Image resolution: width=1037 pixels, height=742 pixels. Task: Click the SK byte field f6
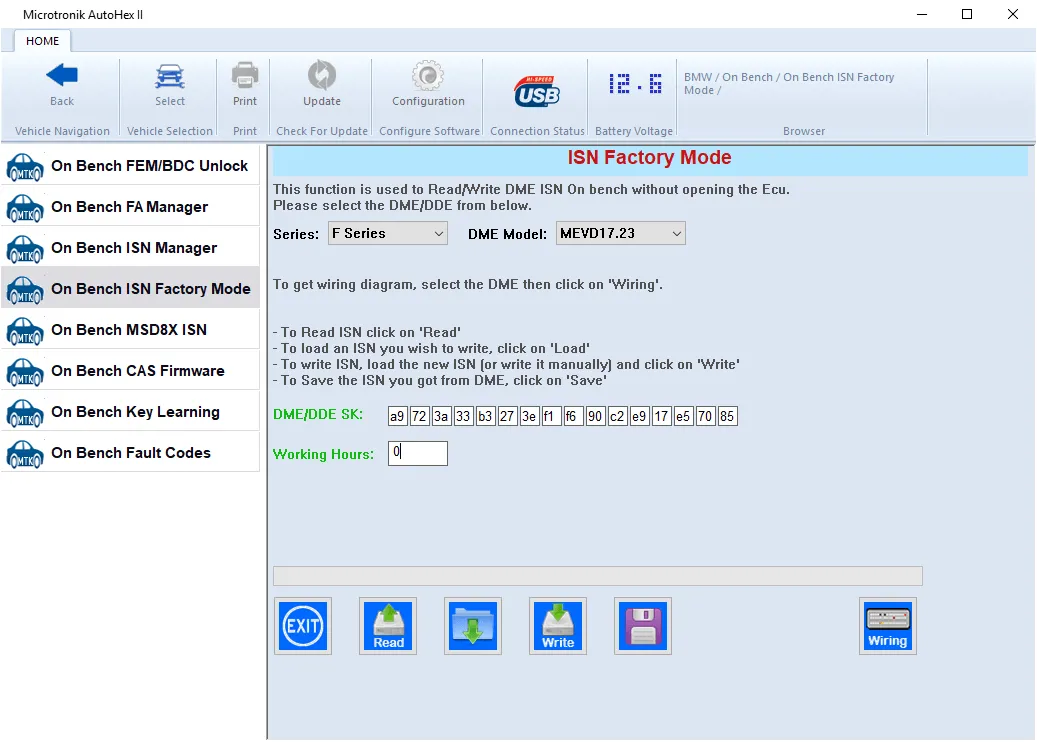(573, 416)
